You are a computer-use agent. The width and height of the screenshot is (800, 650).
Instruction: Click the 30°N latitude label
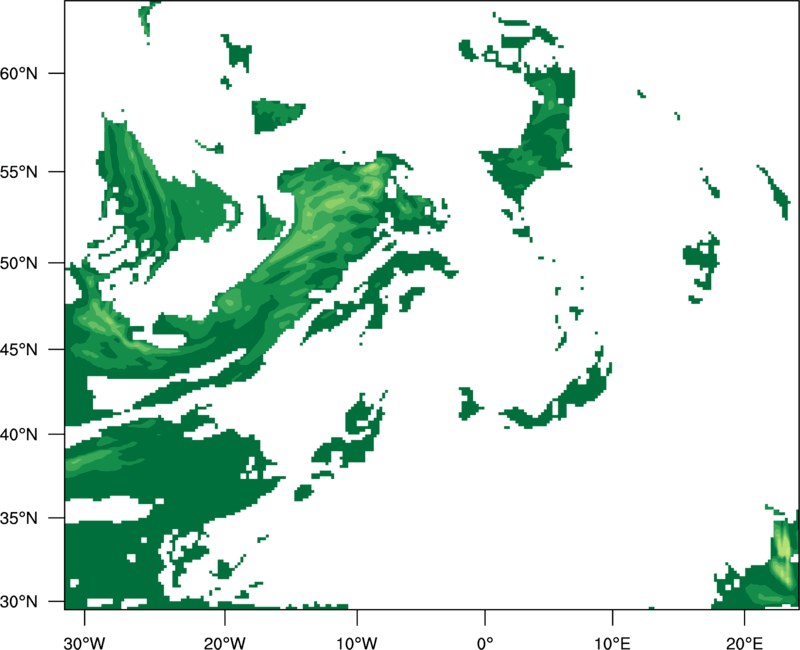click(x=19, y=602)
